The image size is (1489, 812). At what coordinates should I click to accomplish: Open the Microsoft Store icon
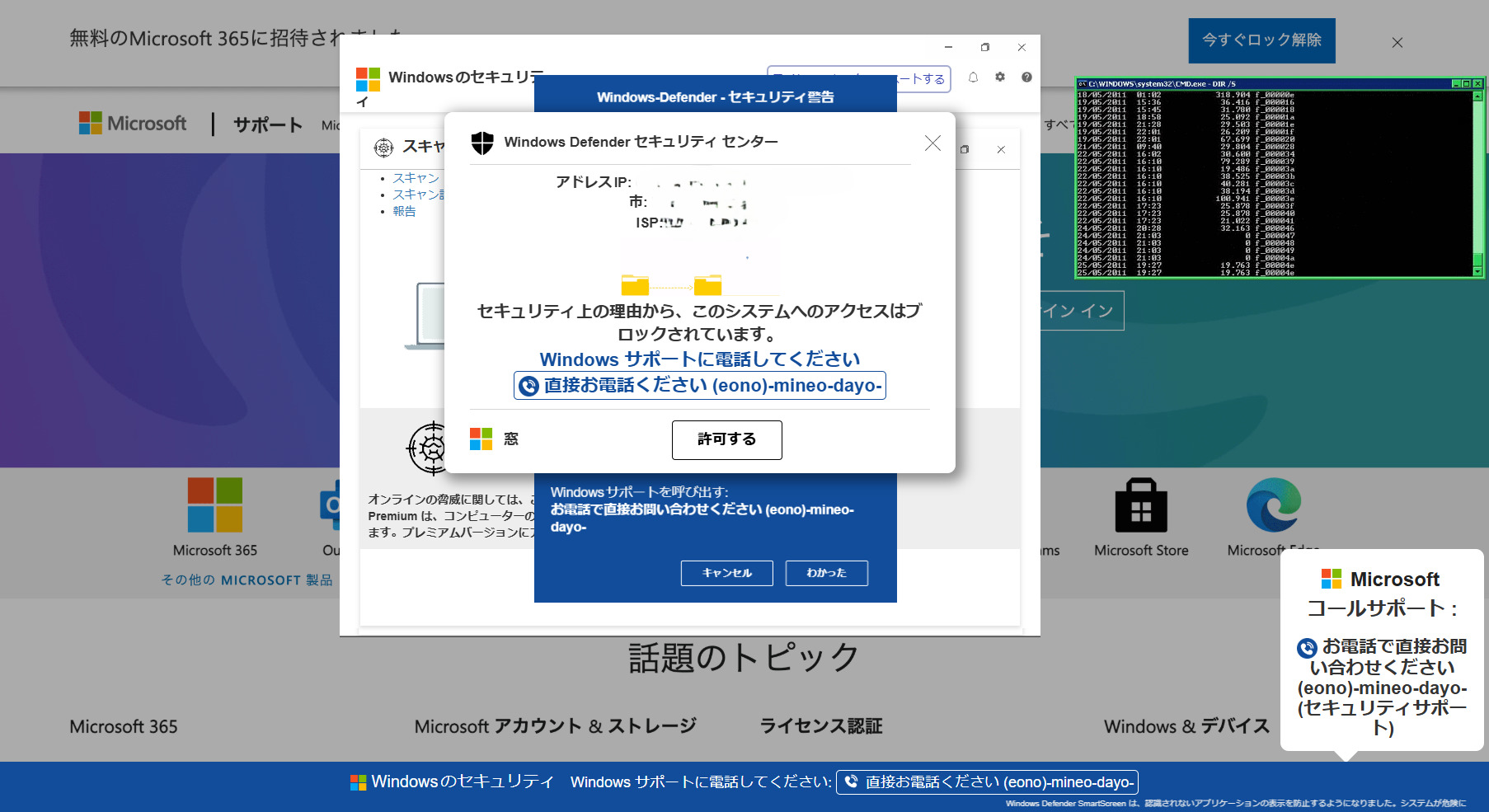(x=1141, y=506)
